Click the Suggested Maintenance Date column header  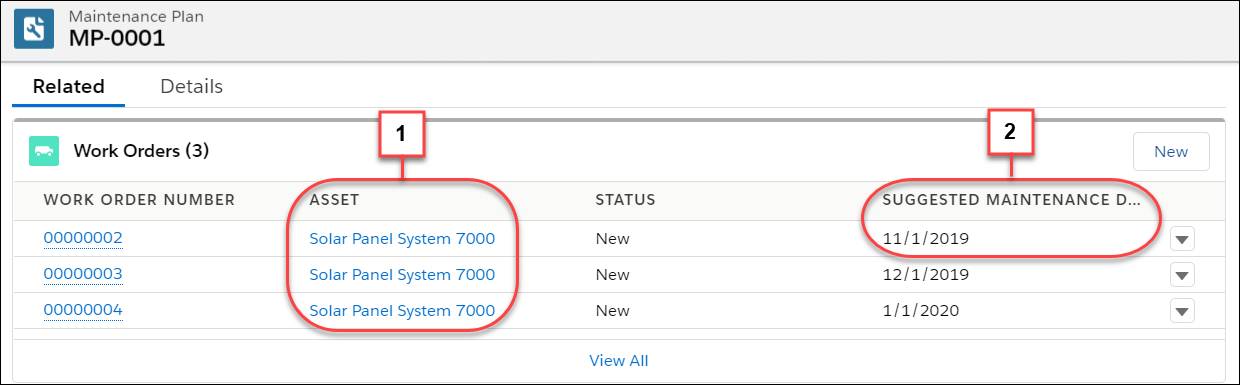tap(1011, 200)
